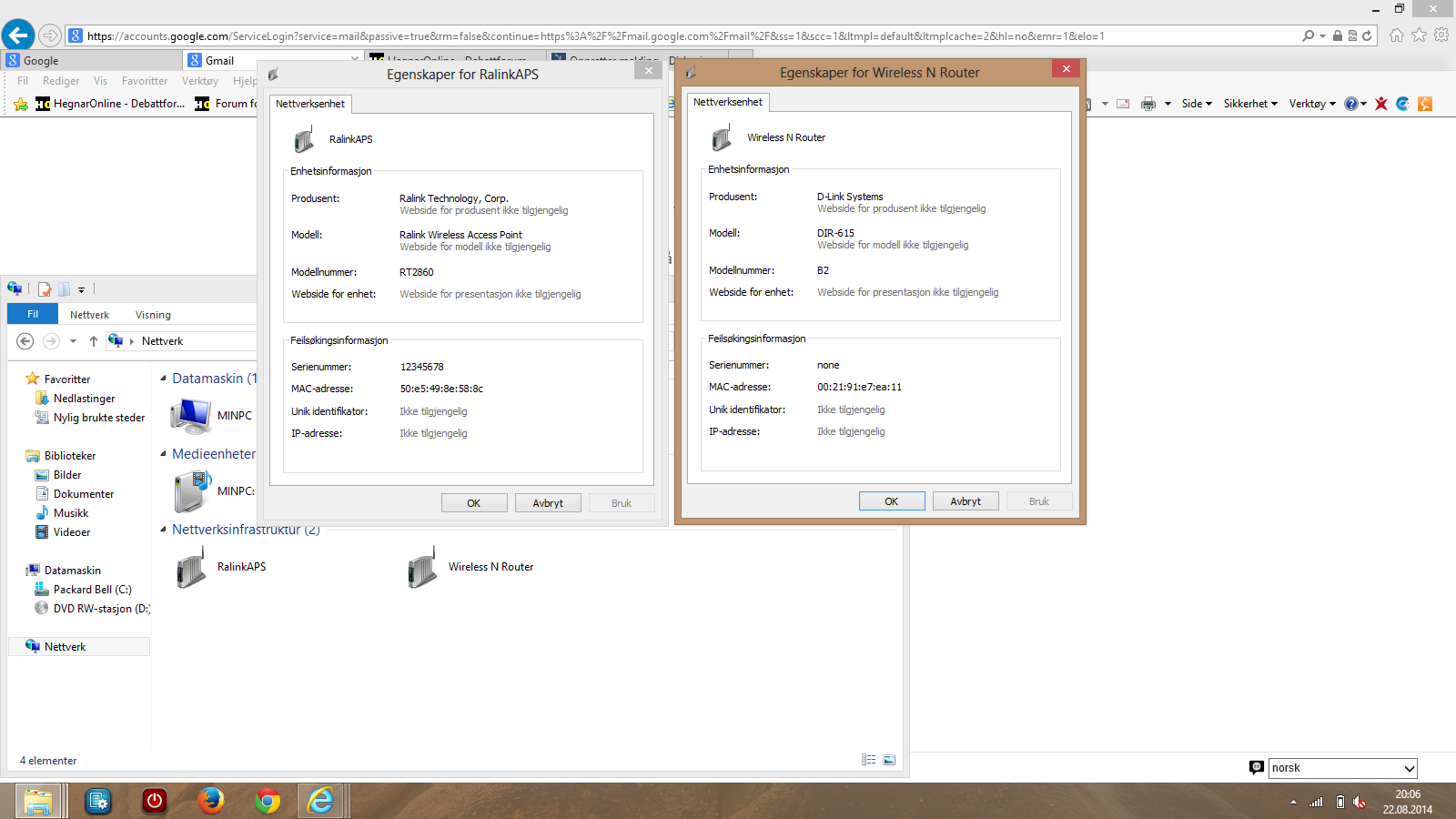The image size is (1456, 819).
Task: Click the Internet Explorer forward arrow button
Action: coord(50,35)
